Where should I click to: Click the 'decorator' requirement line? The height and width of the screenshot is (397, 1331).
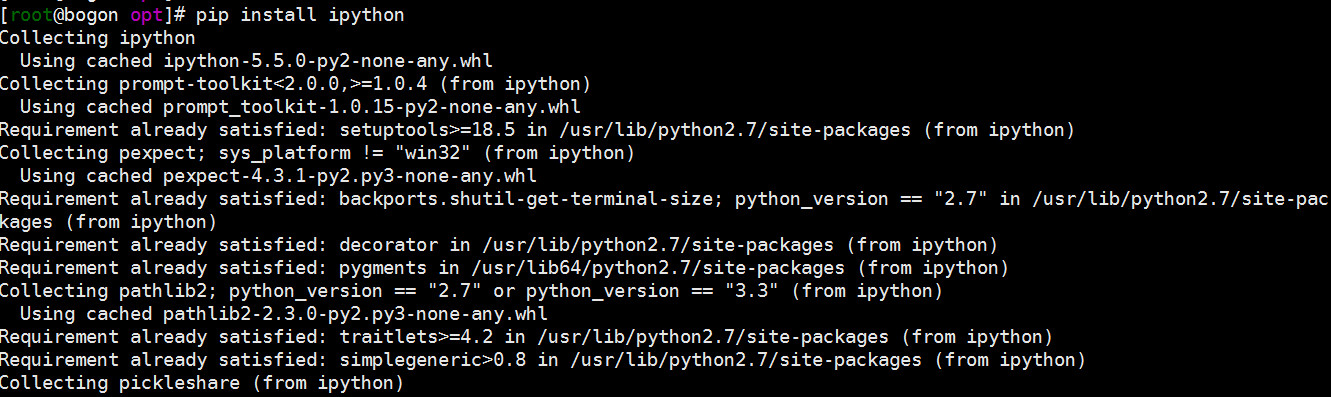[498, 246]
